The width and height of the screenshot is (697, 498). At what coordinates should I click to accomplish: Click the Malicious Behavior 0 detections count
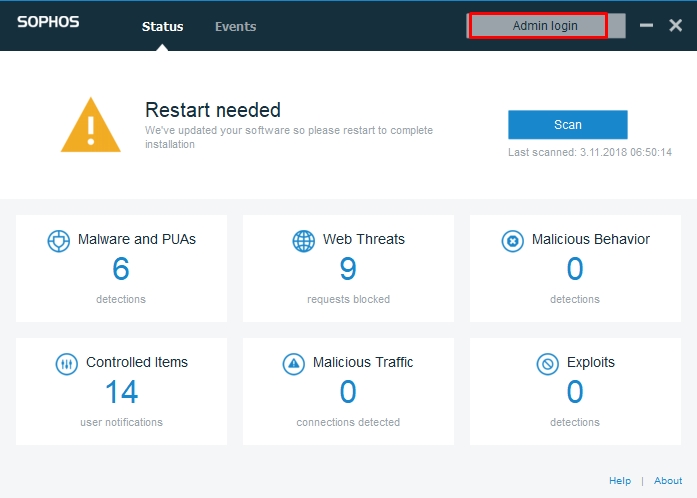[575, 269]
